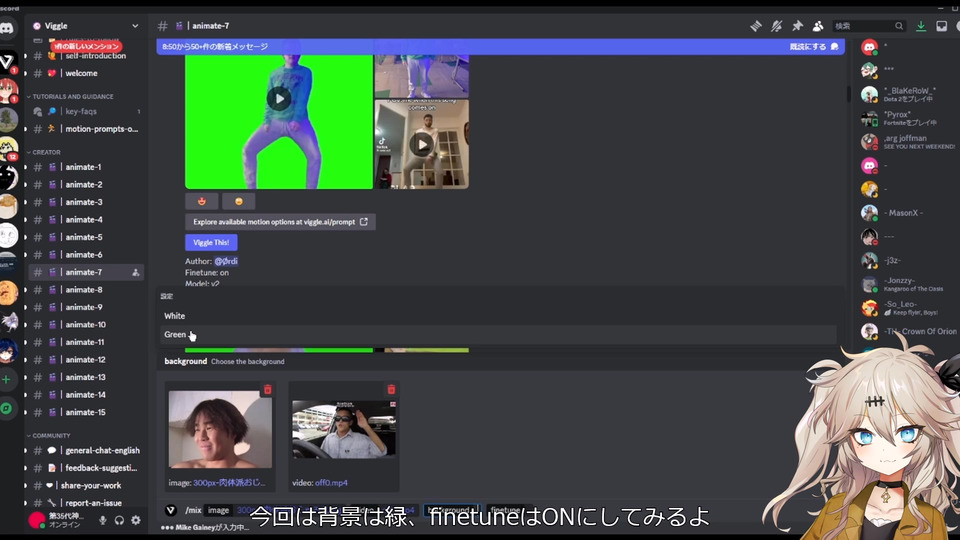The height and width of the screenshot is (540, 960).
Task: Click the second emoji reaction under video
Action: point(238,201)
